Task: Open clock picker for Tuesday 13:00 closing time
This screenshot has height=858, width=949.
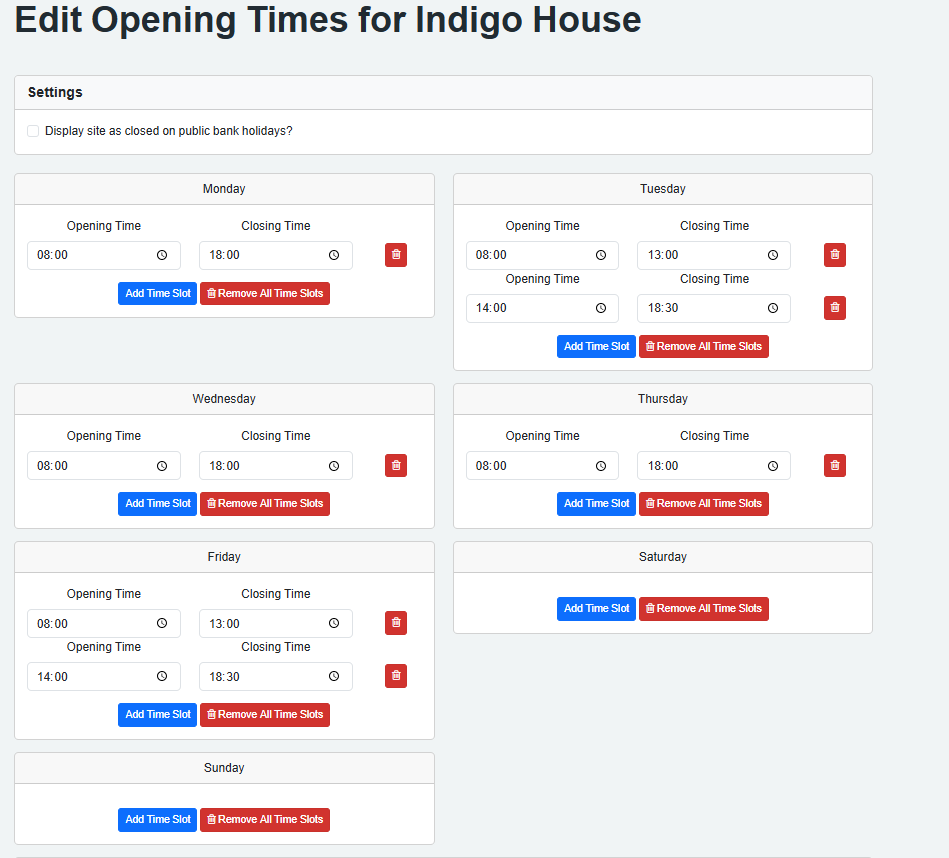Action: 772,255
